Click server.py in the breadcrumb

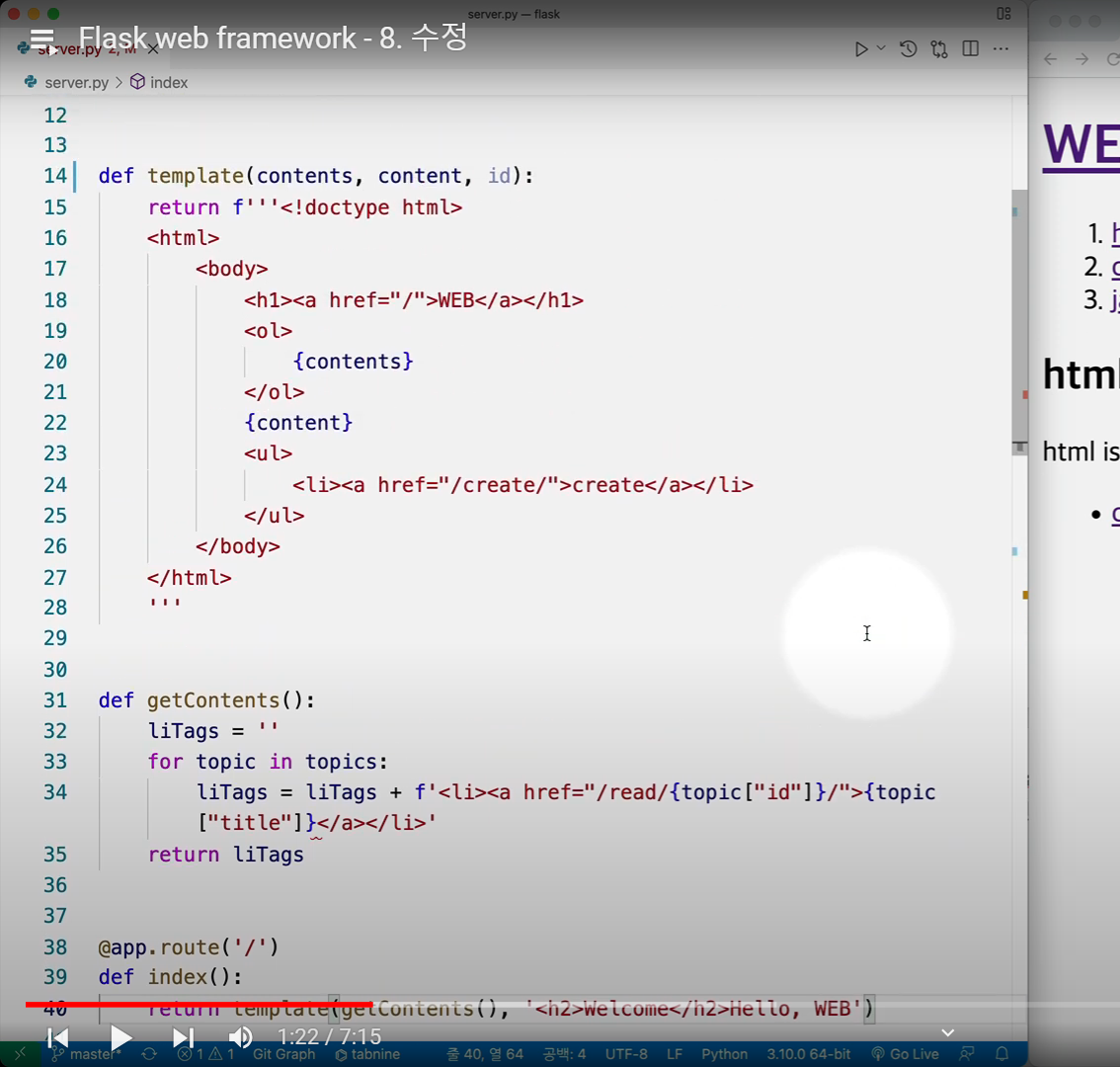click(76, 83)
